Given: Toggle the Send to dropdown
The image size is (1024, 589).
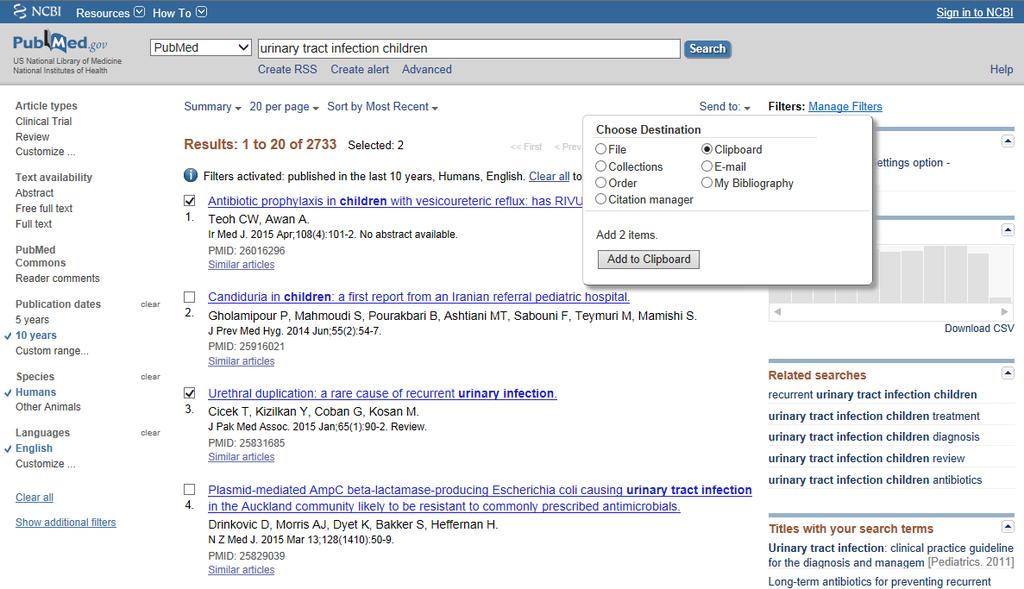Looking at the screenshot, I should pos(724,106).
